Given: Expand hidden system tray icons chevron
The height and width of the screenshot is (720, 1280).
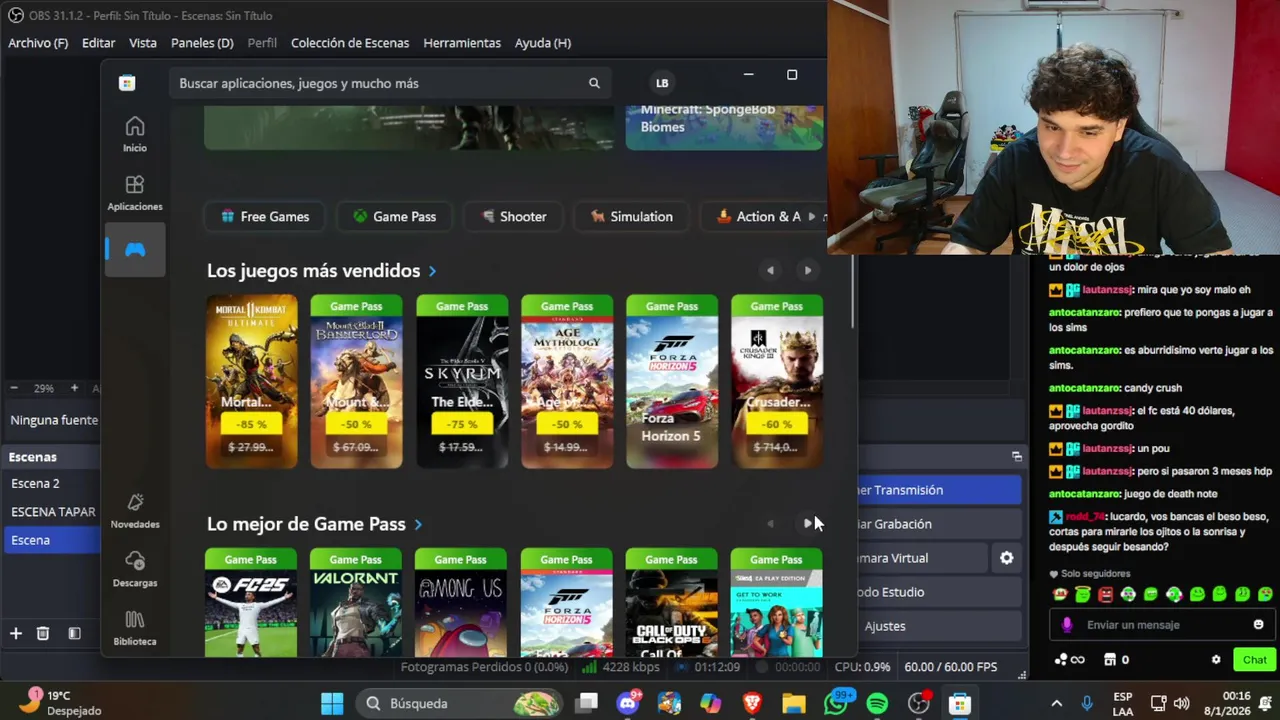Looking at the screenshot, I should 1056,703.
